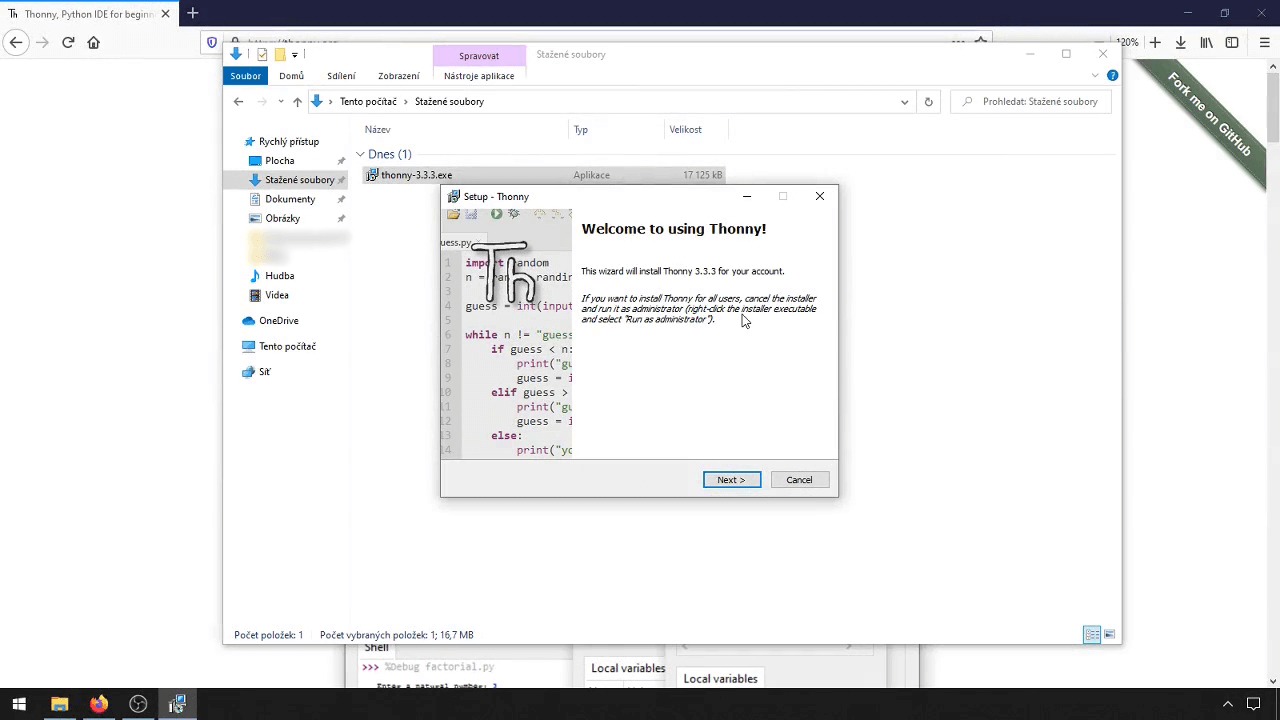Open the Firefox home page
1280x720 pixels.
(94, 42)
